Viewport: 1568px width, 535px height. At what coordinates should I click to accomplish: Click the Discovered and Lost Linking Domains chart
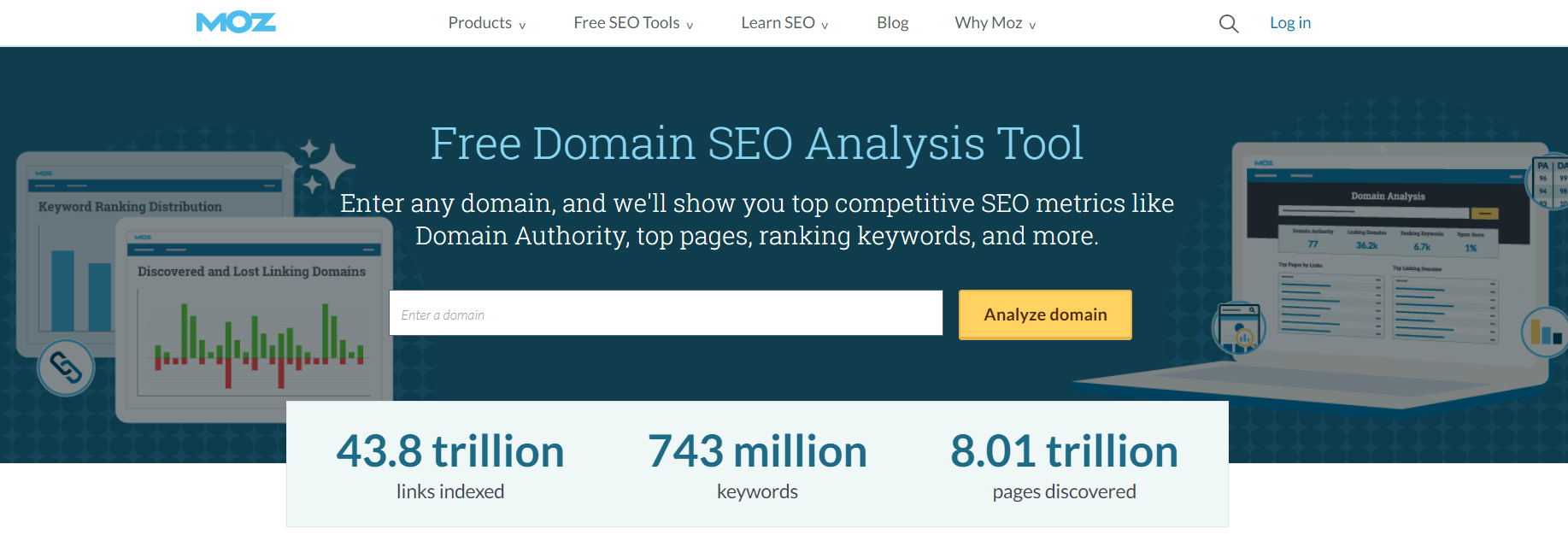click(254, 321)
